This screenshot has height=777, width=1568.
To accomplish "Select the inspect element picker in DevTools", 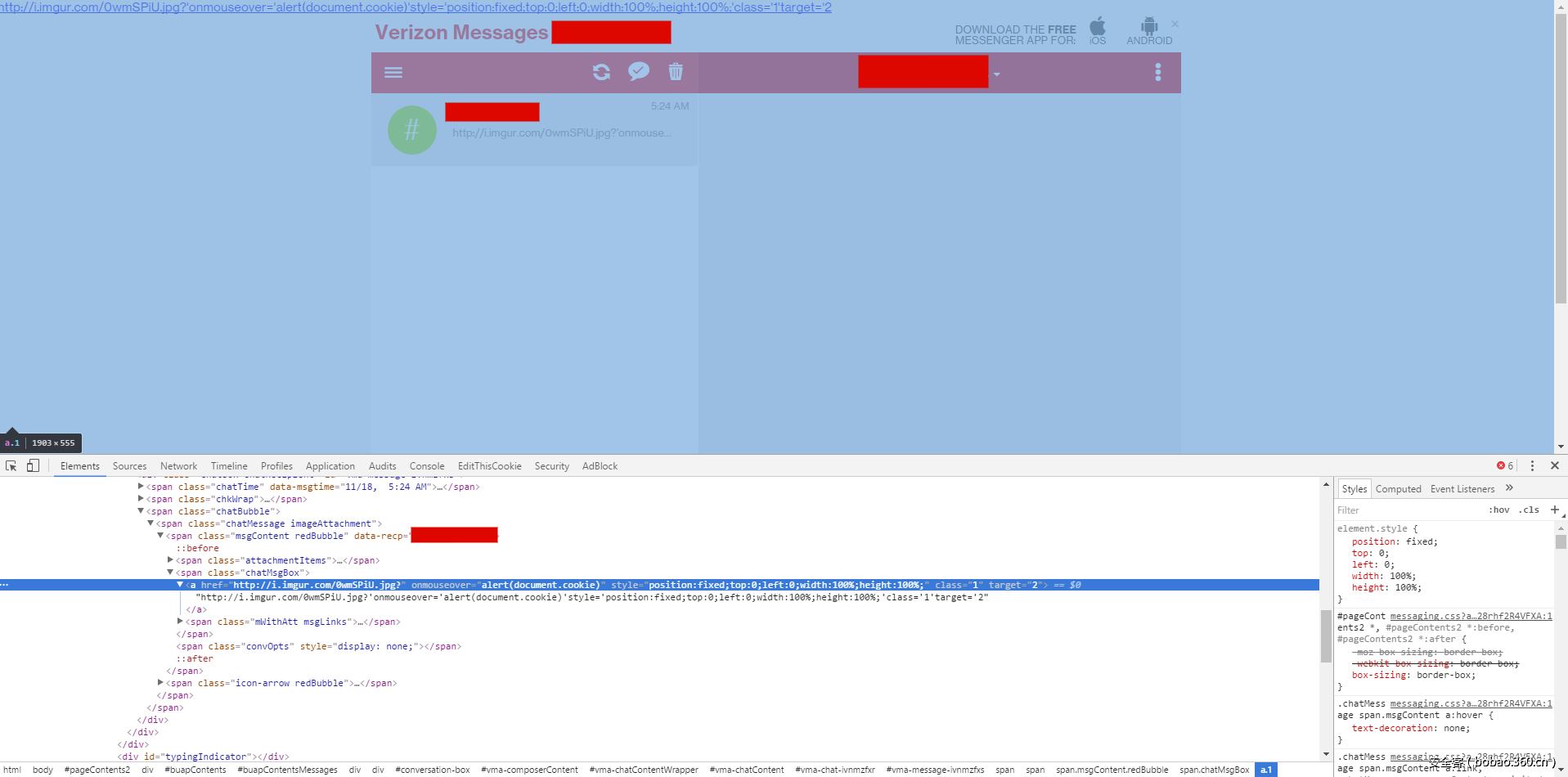I will [11, 465].
